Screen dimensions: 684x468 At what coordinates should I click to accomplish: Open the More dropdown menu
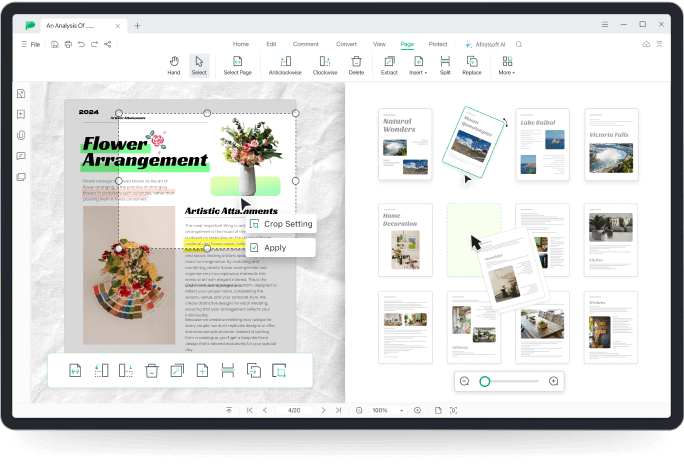click(507, 65)
